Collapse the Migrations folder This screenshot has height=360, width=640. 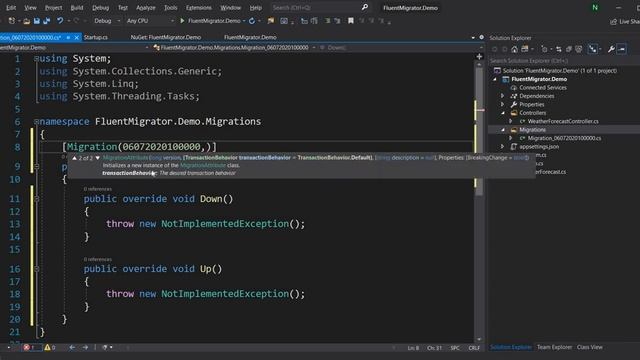tap(502, 130)
